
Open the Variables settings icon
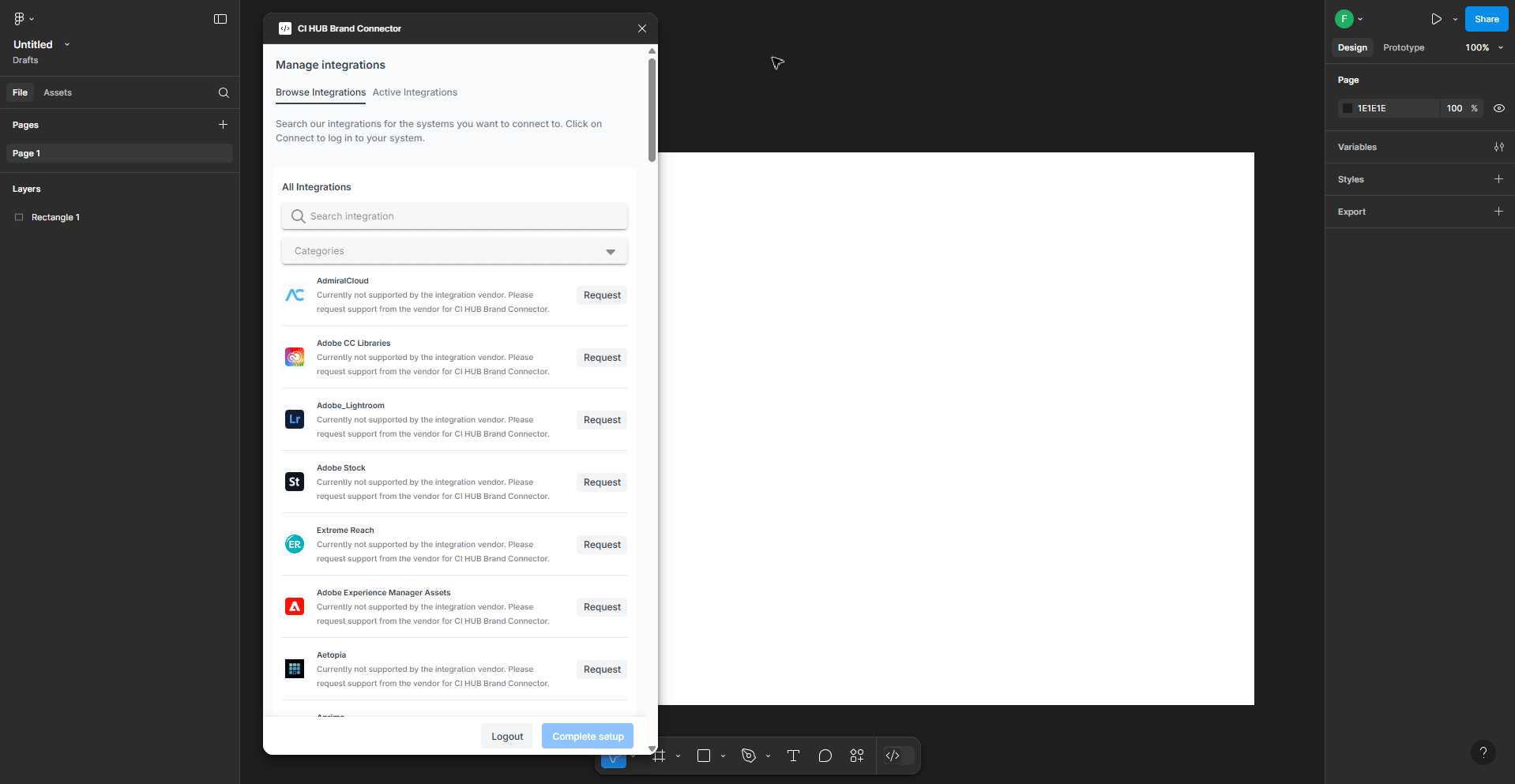tap(1498, 147)
